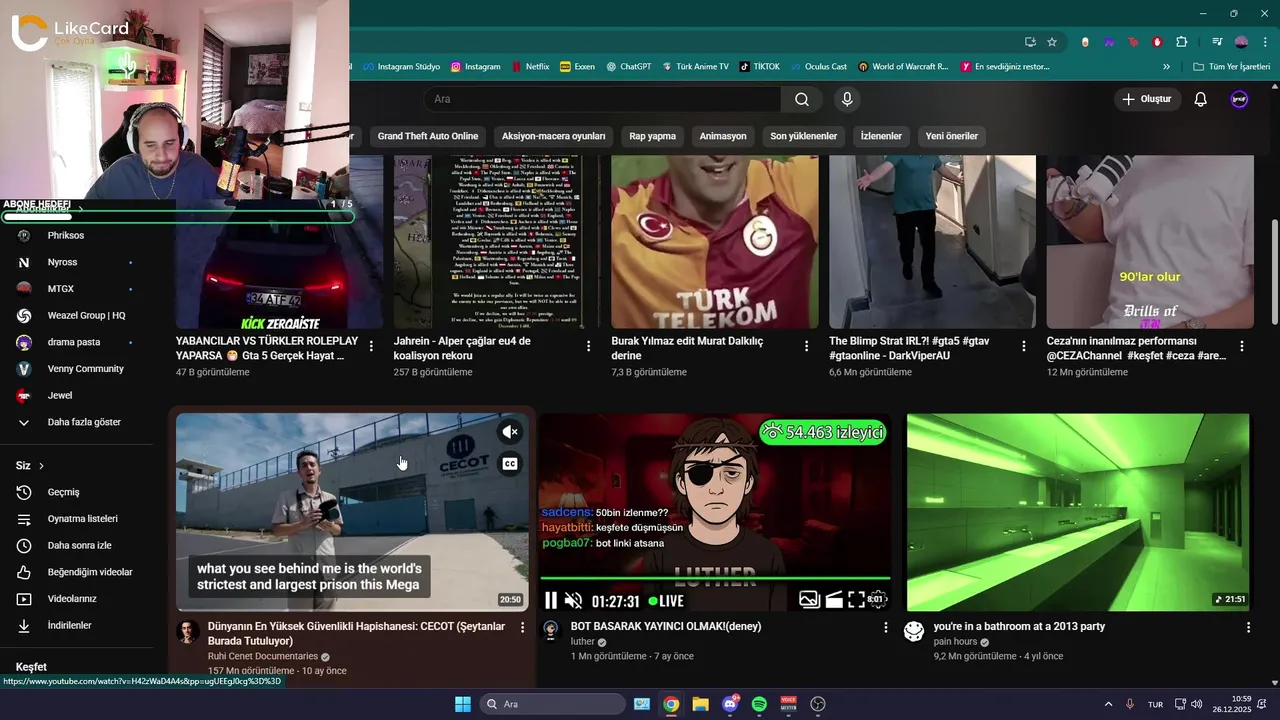Show hidden bookmarks with the double-chevron
The image size is (1280, 720).
click(x=1166, y=67)
